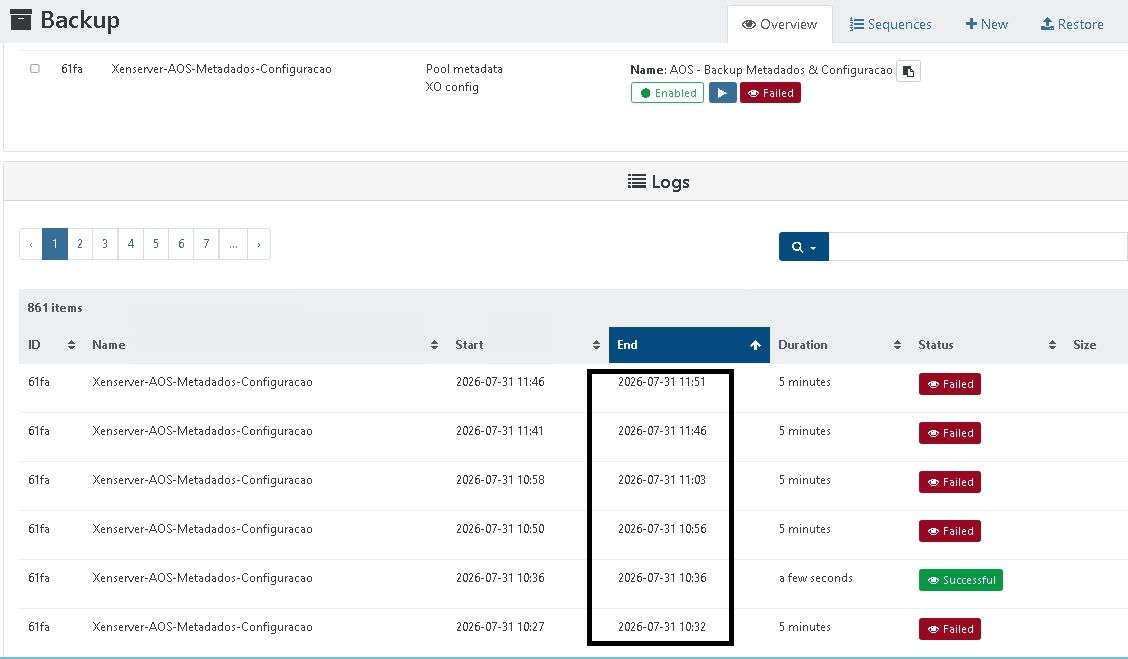Click the pagination ellipsis button
Screen dimensions: 1128x659
(x=233, y=244)
